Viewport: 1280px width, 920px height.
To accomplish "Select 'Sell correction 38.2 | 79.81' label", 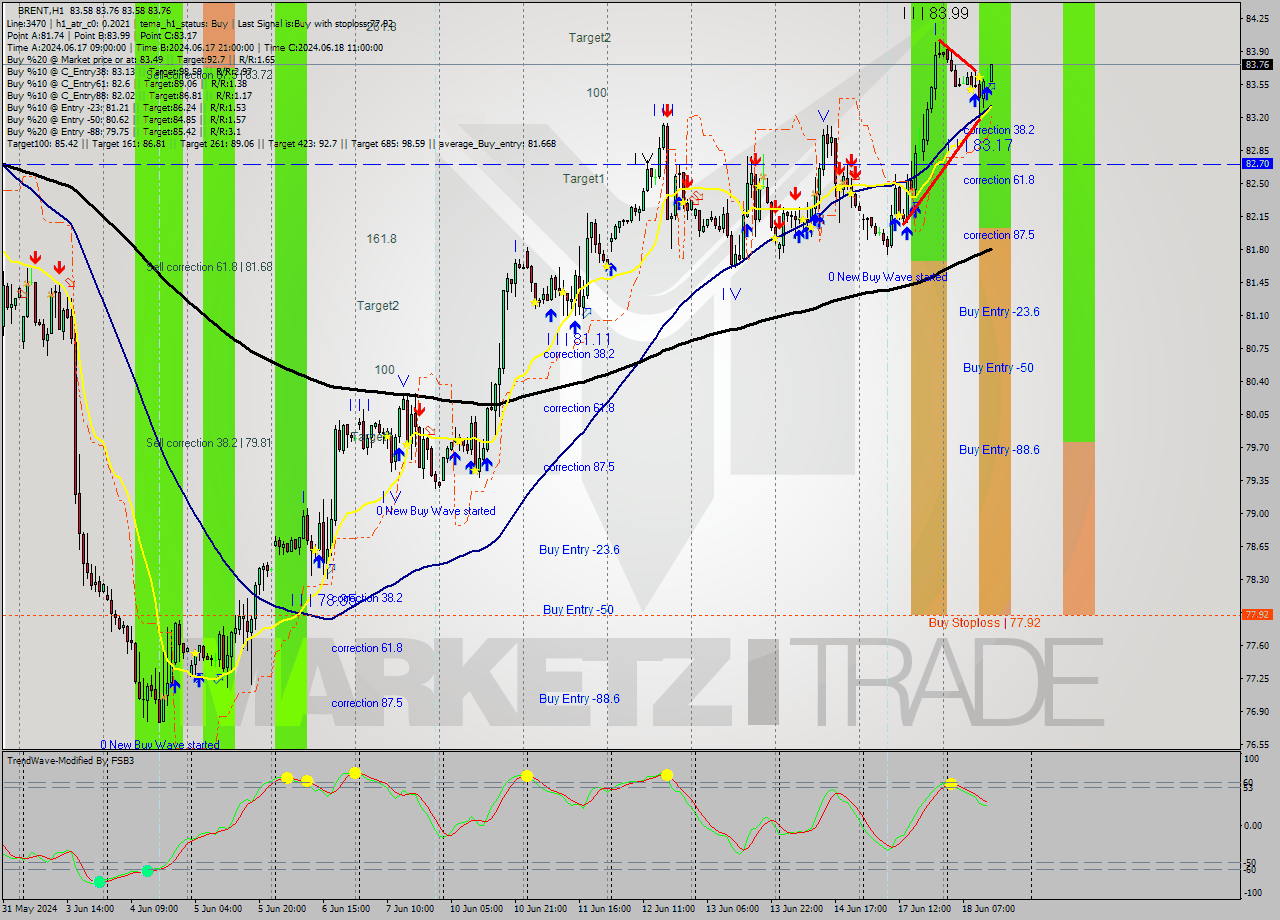I will (x=209, y=443).
